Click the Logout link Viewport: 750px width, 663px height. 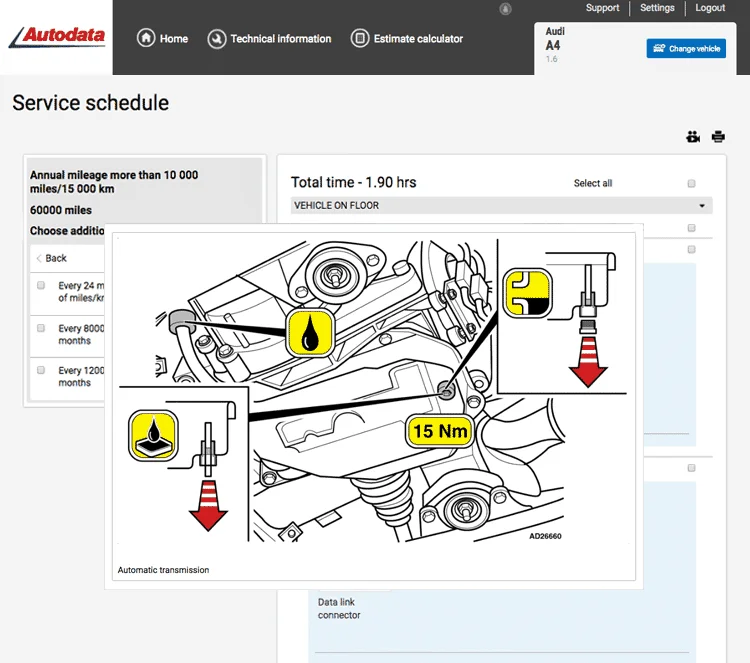(x=710, y=8)
